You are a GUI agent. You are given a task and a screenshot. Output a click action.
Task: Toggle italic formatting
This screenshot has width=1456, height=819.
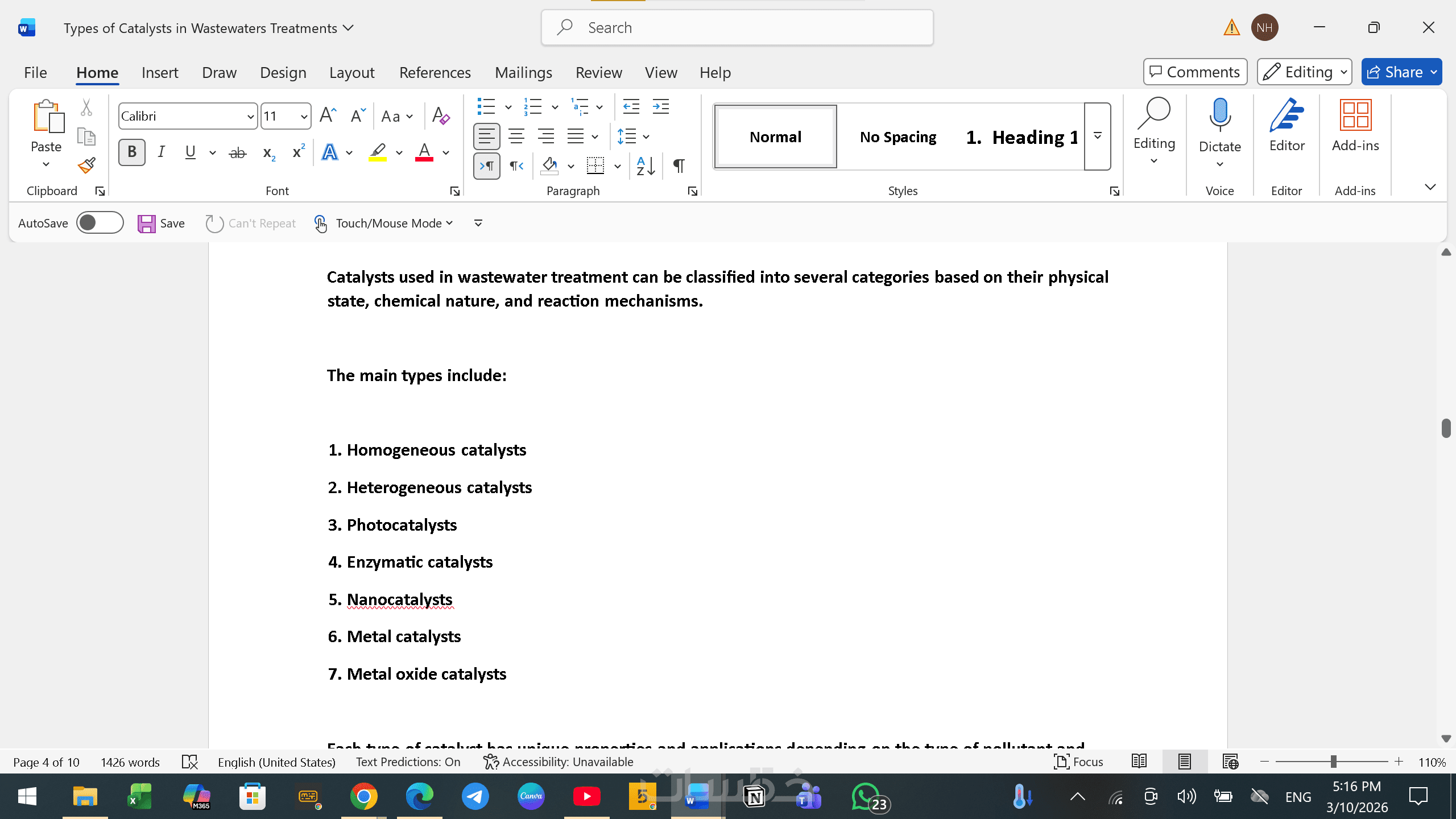(162, 152)
